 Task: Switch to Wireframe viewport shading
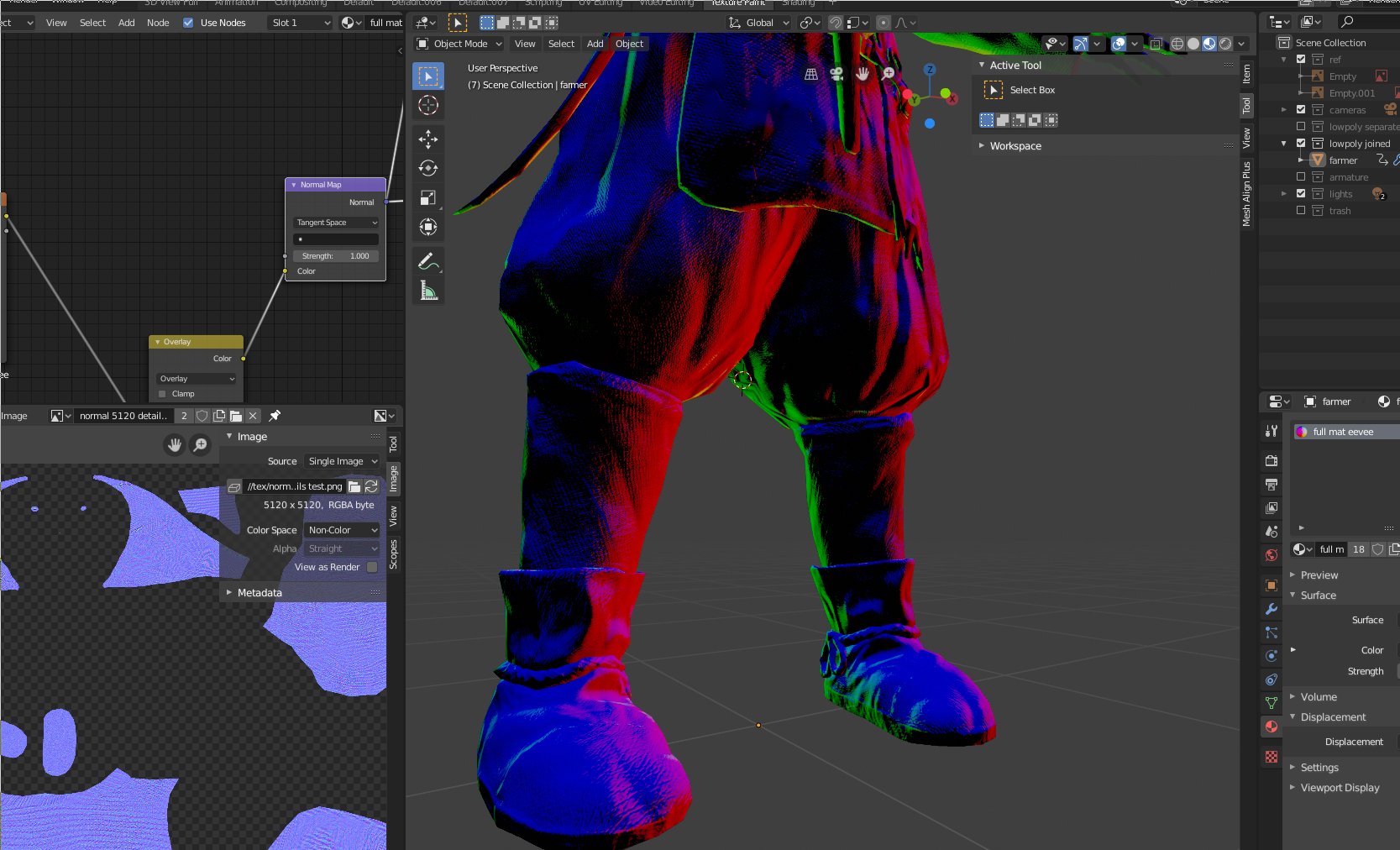(1177, 44)
